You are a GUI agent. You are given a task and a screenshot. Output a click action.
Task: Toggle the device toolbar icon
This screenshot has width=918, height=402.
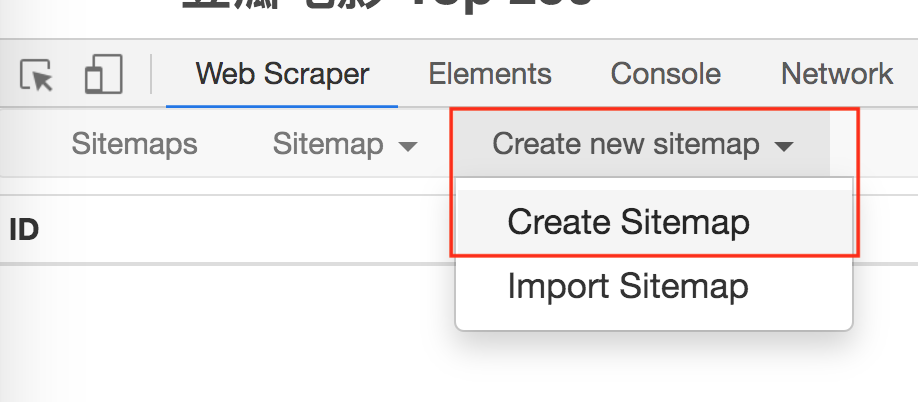[102, 74]
